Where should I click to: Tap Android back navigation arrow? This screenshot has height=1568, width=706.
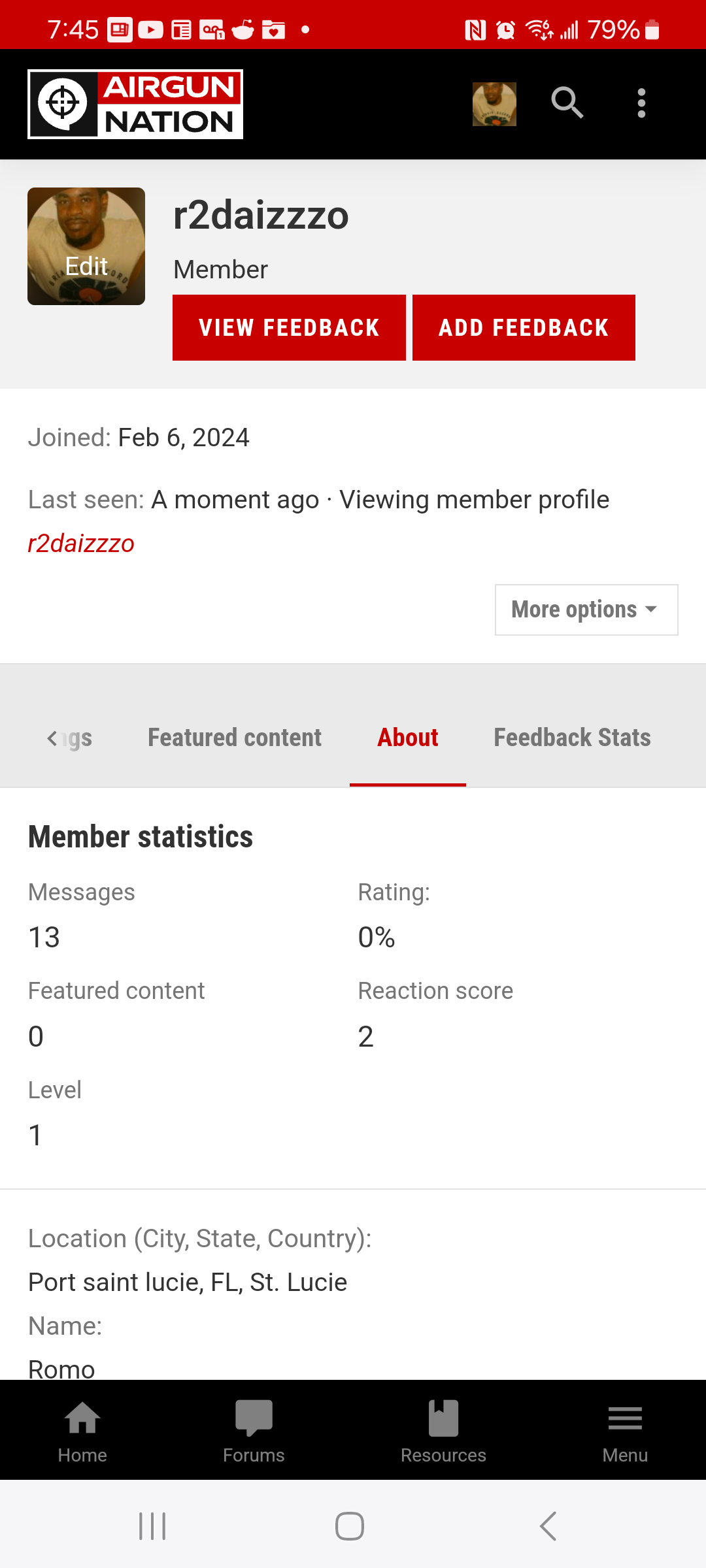[548, 1526]
